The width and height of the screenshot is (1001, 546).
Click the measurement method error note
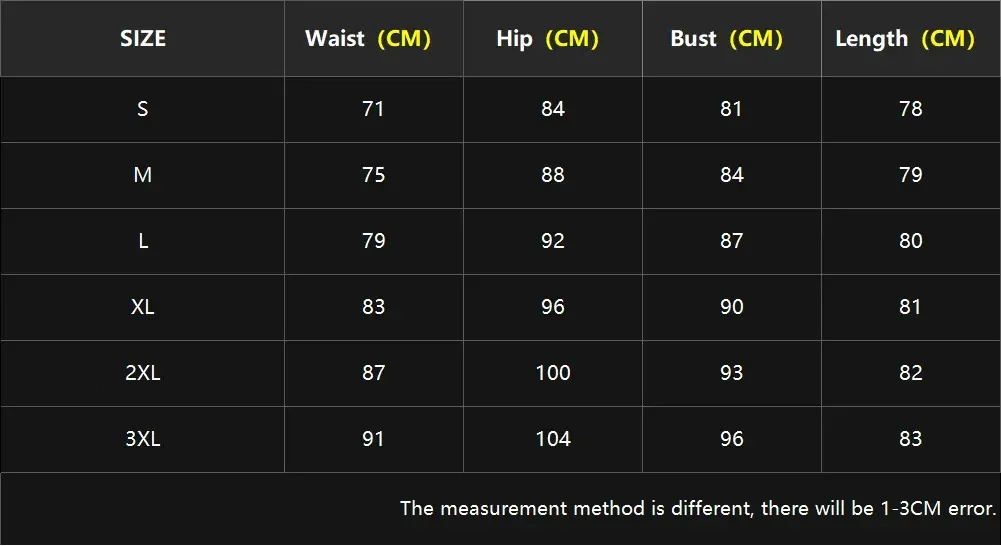(x=698, y=509)
